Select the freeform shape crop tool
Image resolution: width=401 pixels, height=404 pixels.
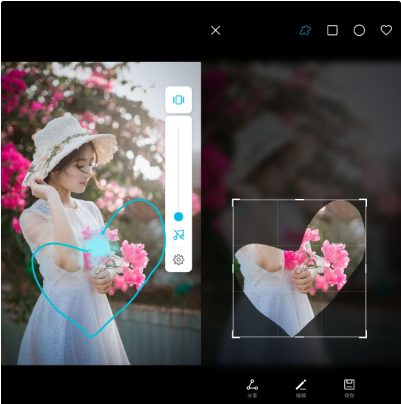[x=305, y=31]
